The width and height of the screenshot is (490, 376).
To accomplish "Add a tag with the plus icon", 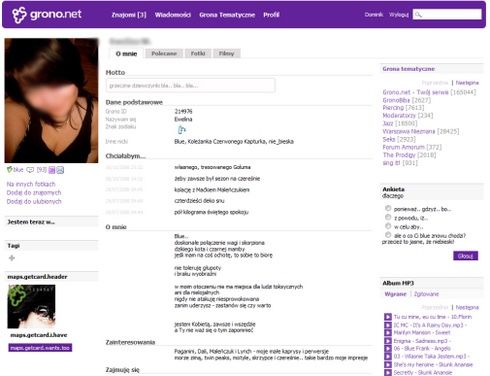I will (12, 258).
